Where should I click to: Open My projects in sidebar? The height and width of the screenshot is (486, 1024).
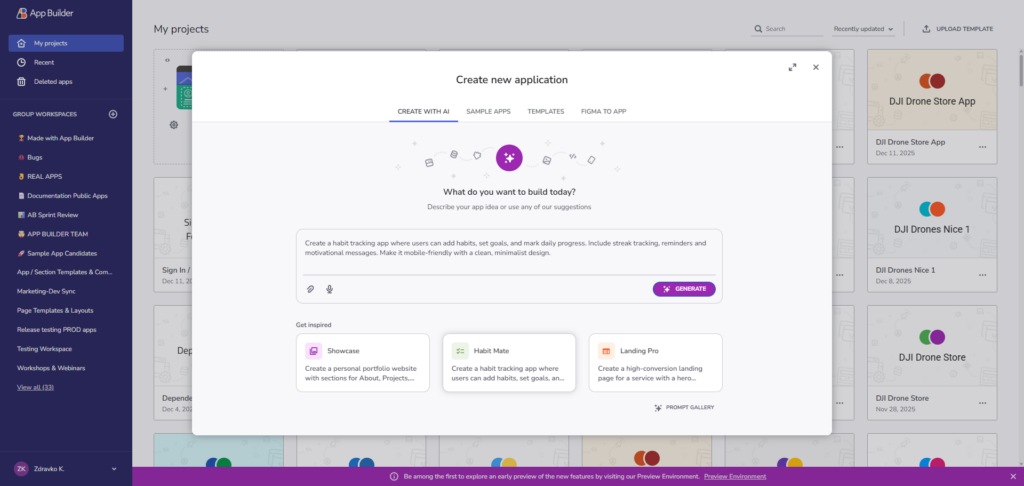(66, 43)
